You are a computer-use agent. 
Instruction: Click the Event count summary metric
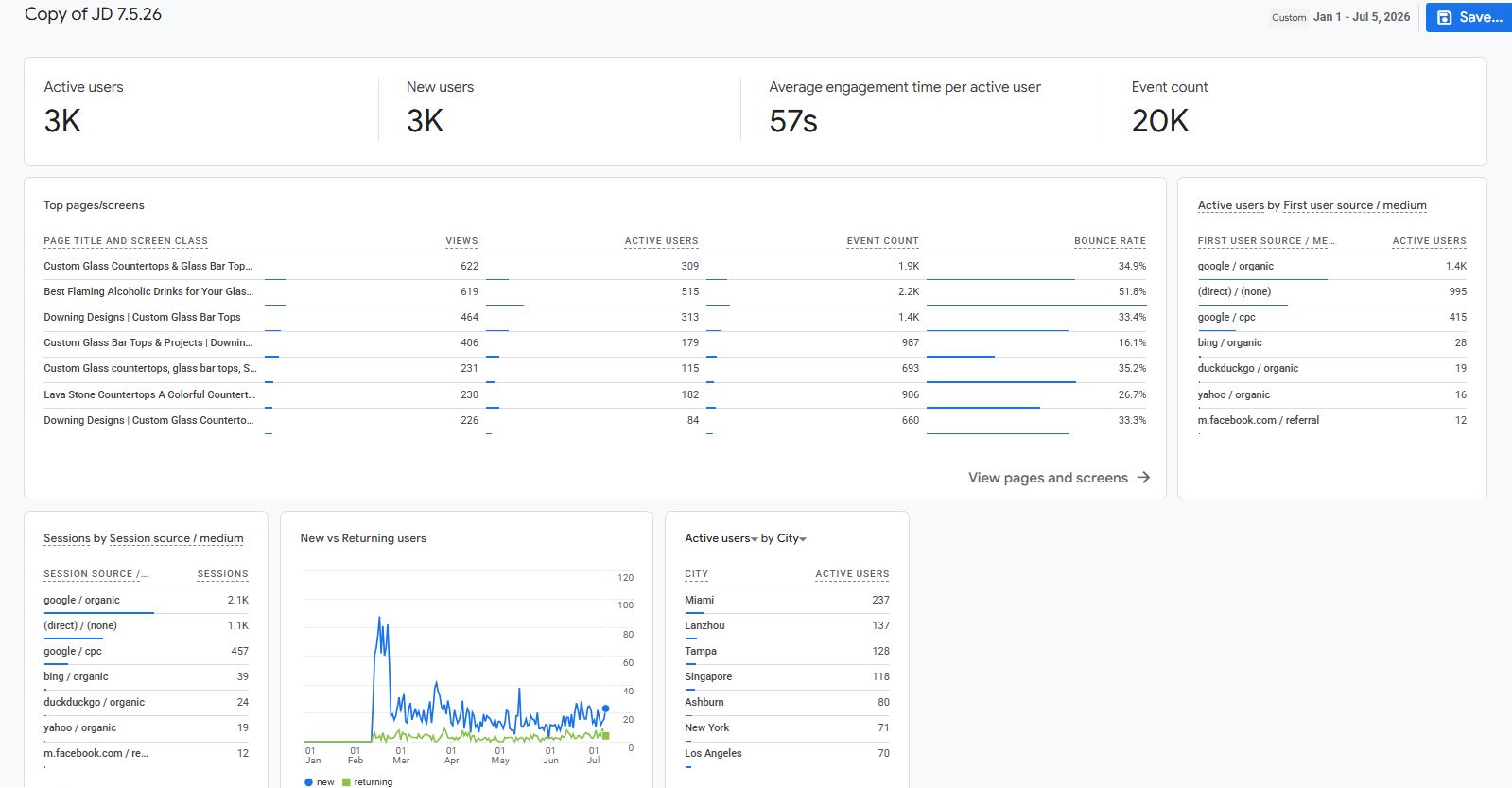point(1170,87)
